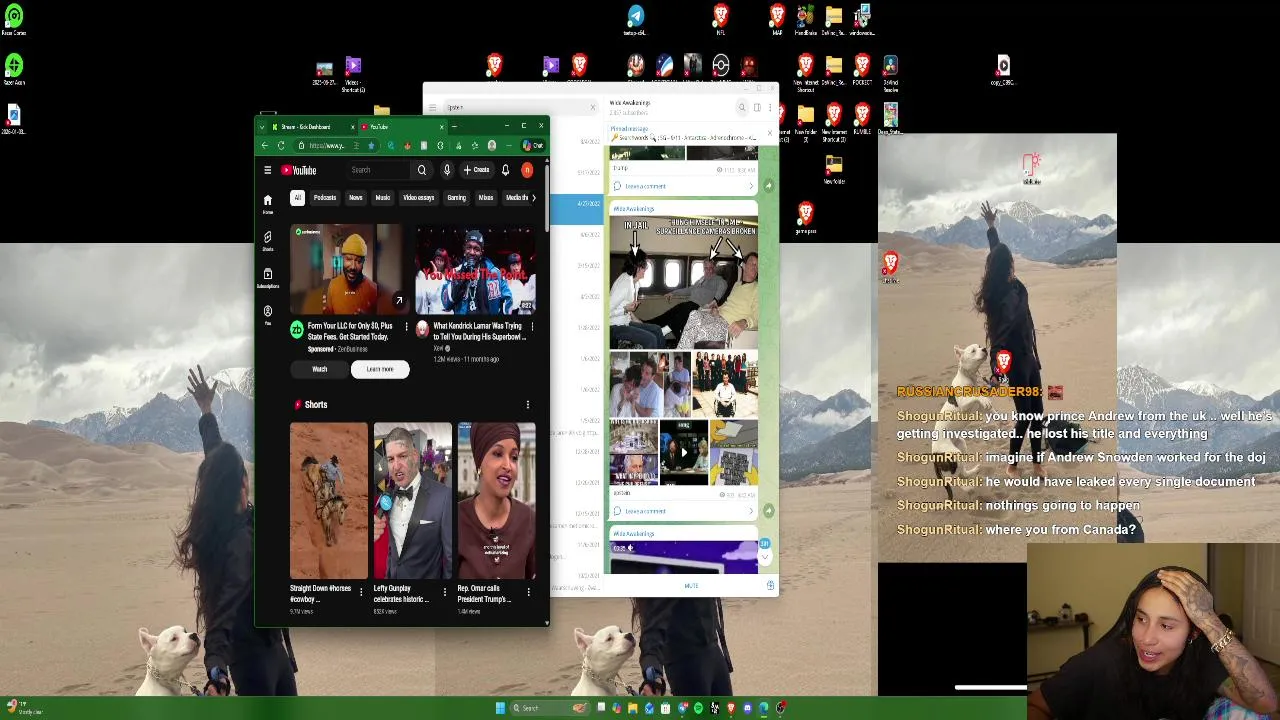Open options menu for the Kendrick Lamar video
Screen dimensions: 1280x720
tap(532, 326)
